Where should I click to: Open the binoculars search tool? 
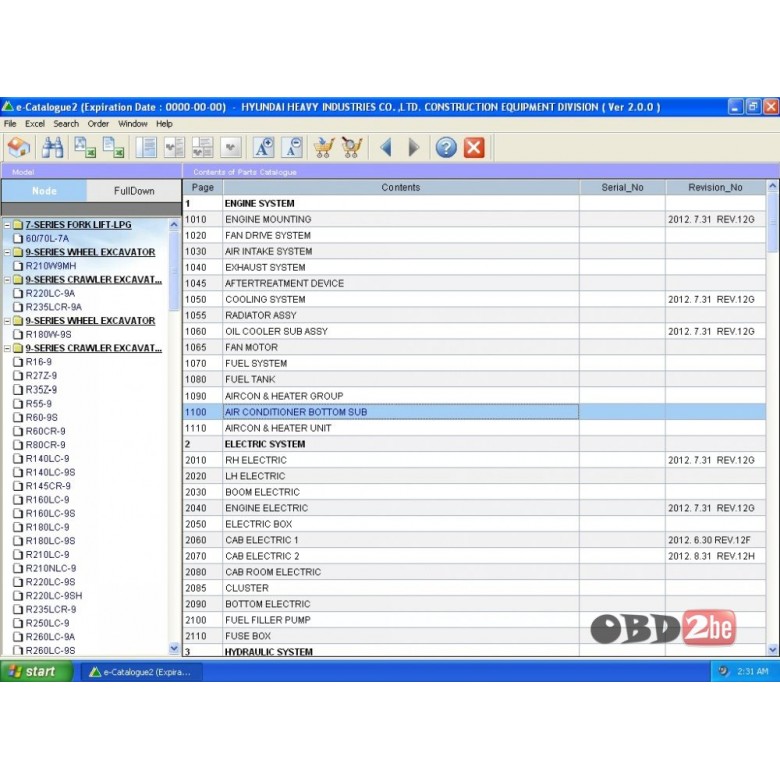pos(52,148)
